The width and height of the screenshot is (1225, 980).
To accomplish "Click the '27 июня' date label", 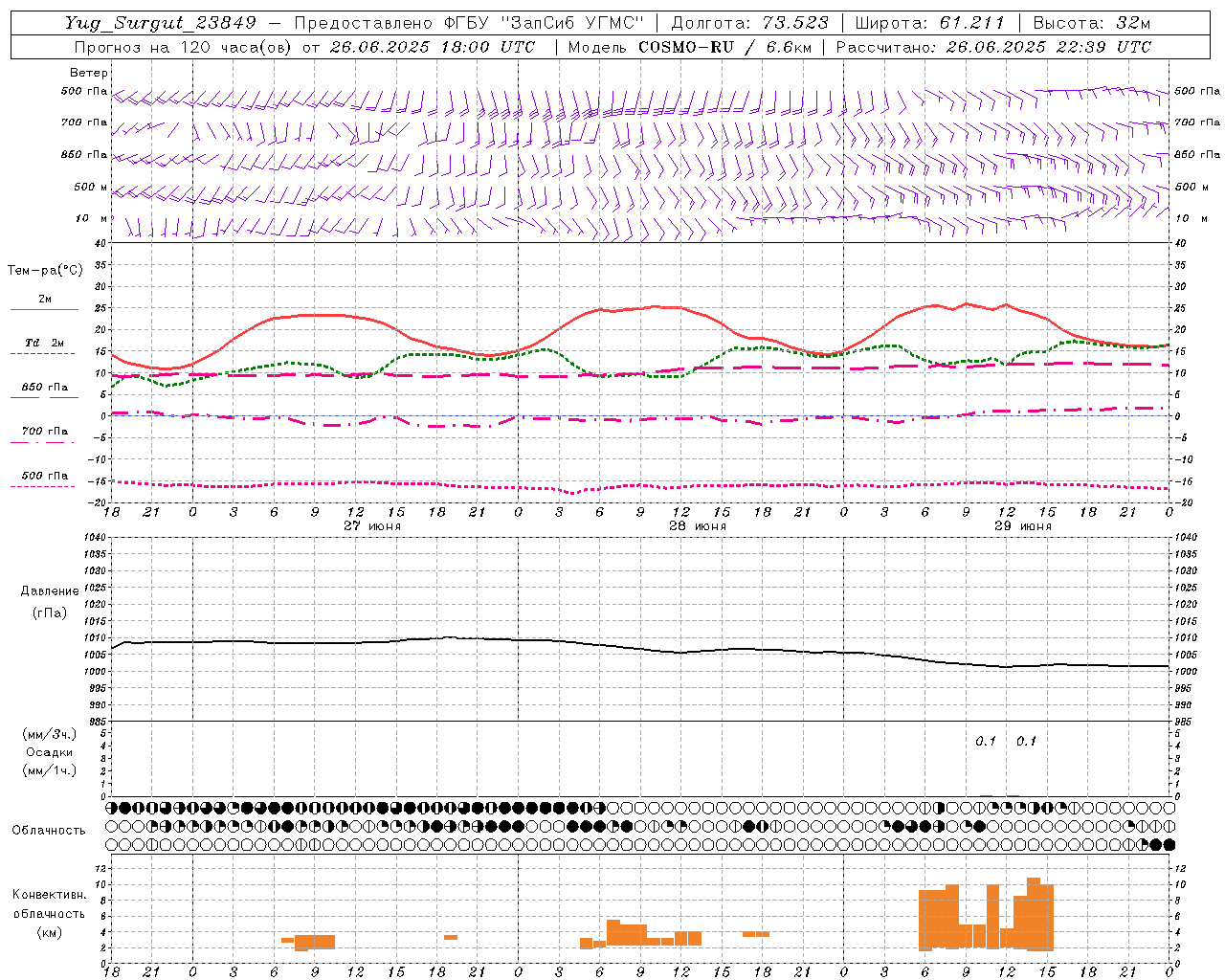I will (x=372, y=526).
